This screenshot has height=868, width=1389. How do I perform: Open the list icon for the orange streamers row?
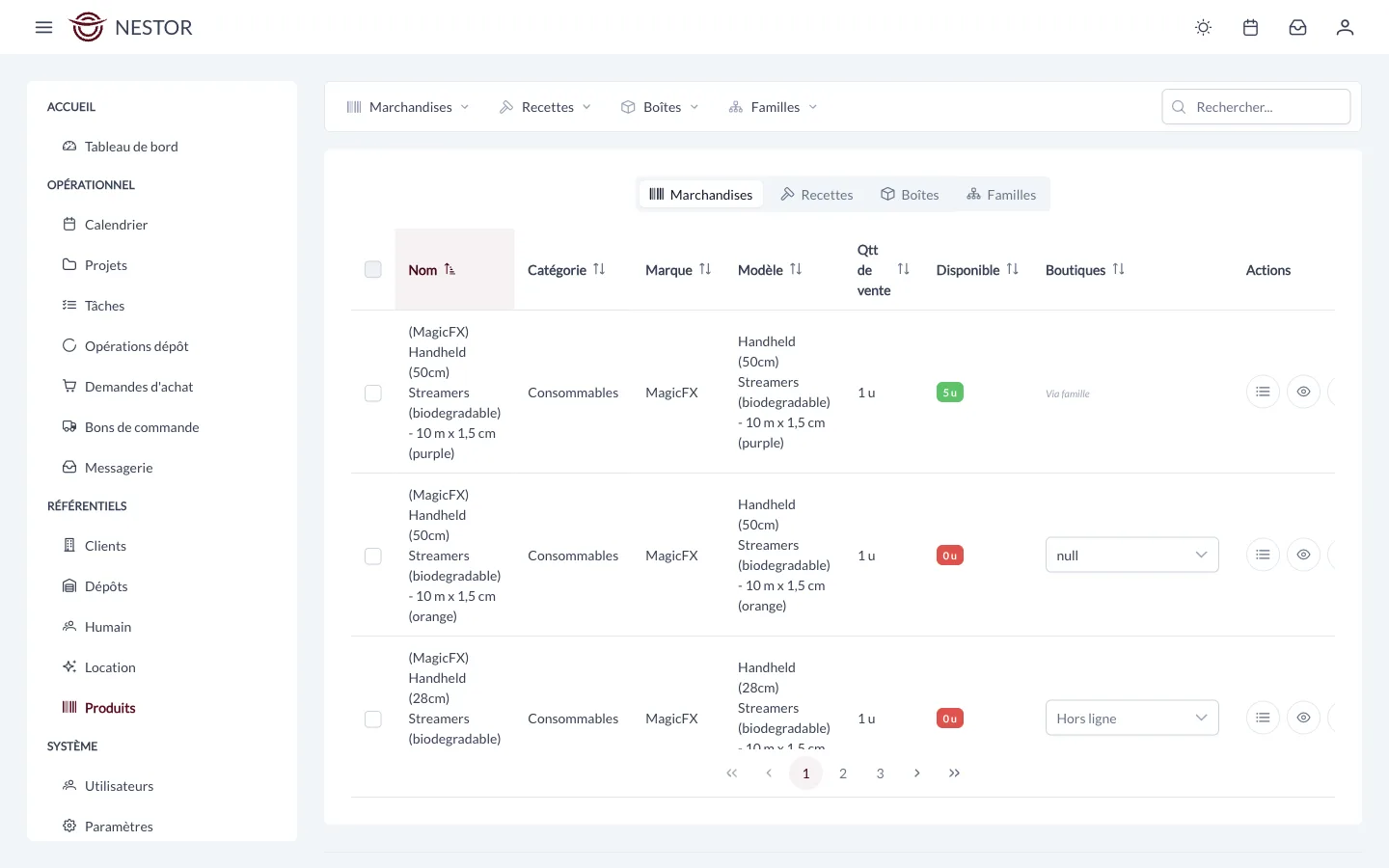1263,555
